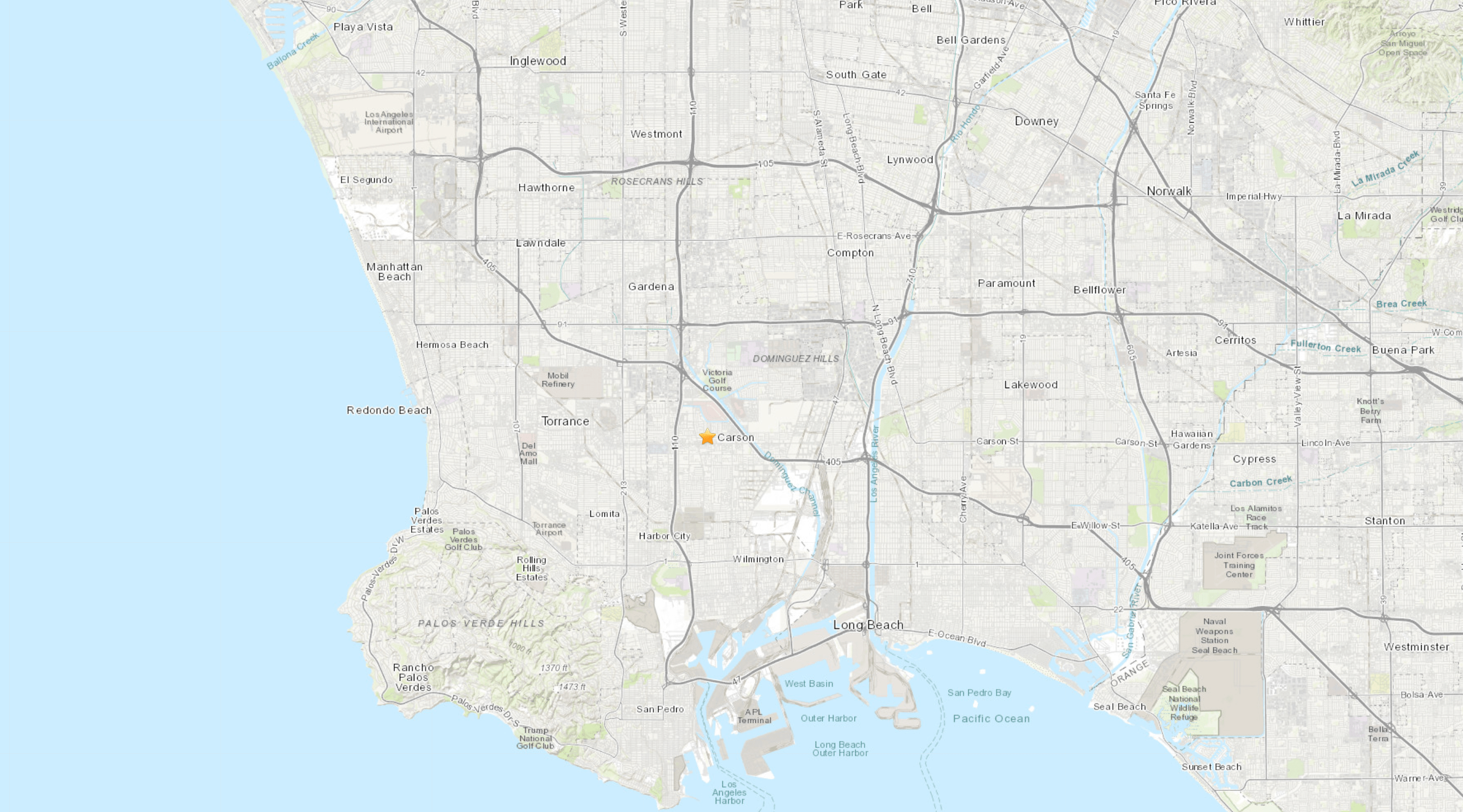
Task: Click the DOMINGUEZ HILLS label
Action: (796, 359)
